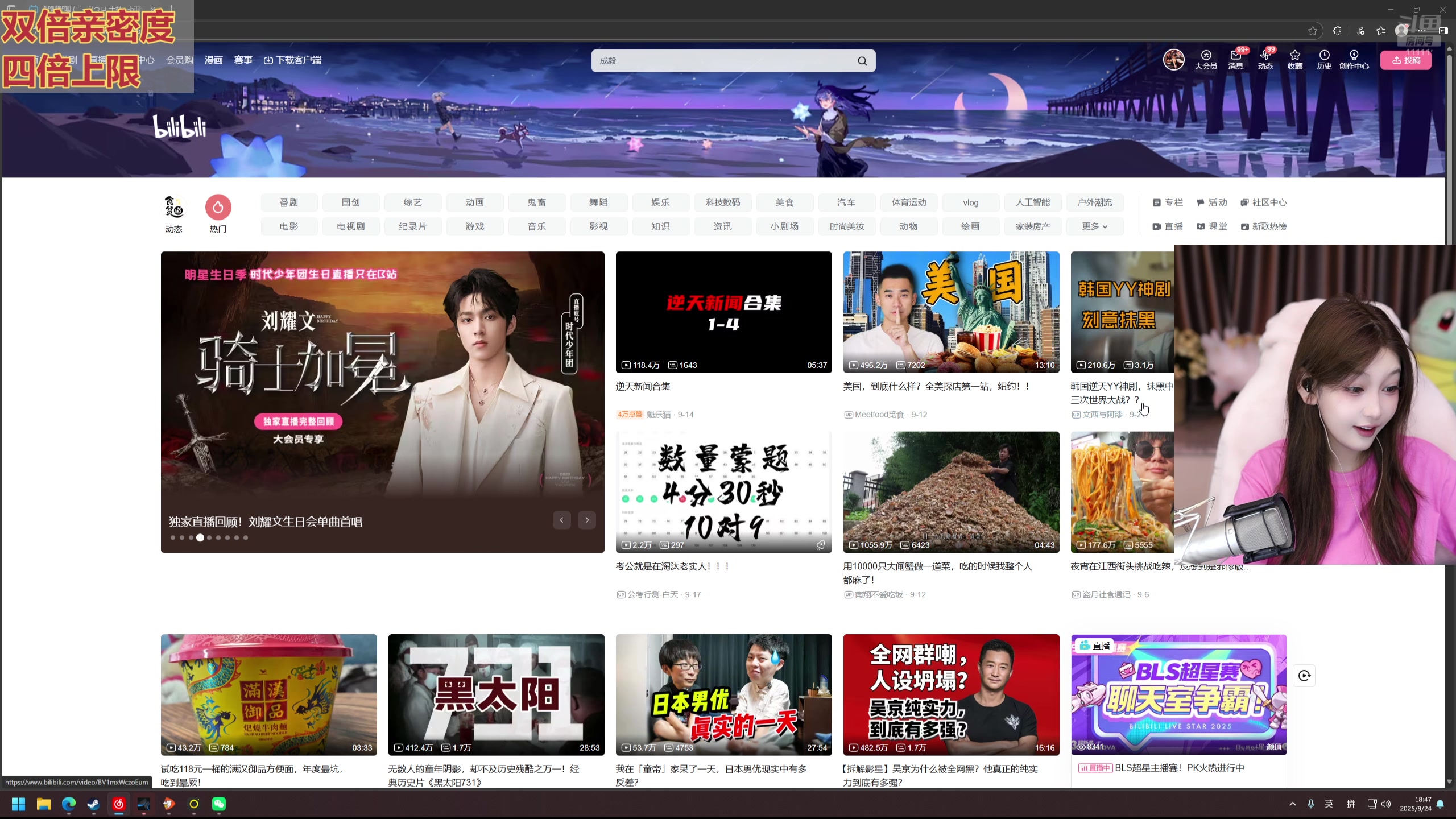Click the bilibili logo on banner

(x=180, y=126)
